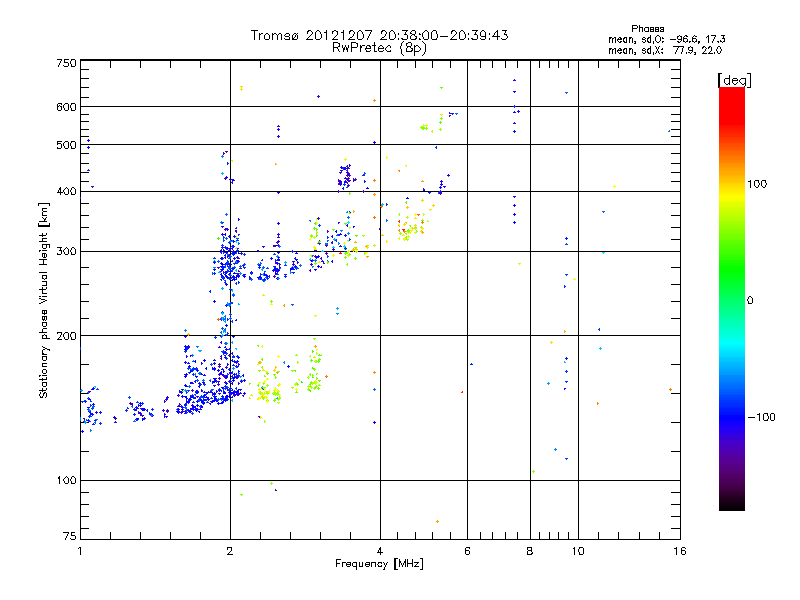Click x-axis tick label '1'
800x600 pixels.
pyautogui.click(x=80, y=551)
